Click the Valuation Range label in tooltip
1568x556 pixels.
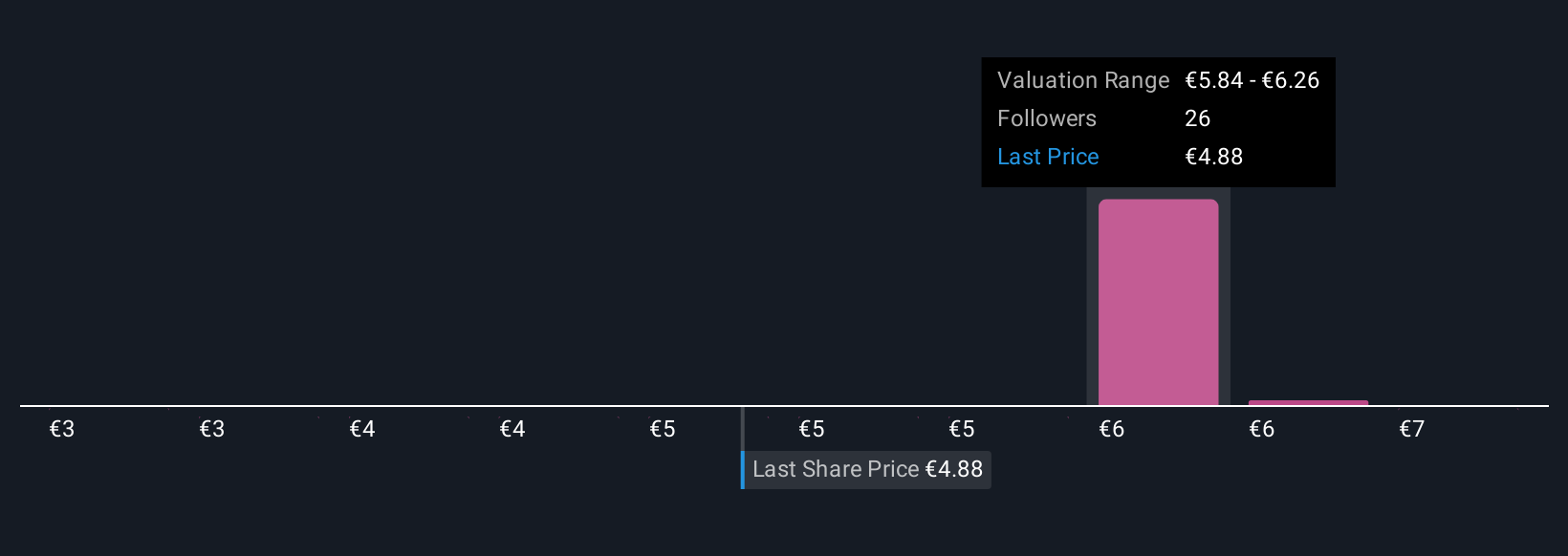pyautogui.click(x=1083, y=80)
